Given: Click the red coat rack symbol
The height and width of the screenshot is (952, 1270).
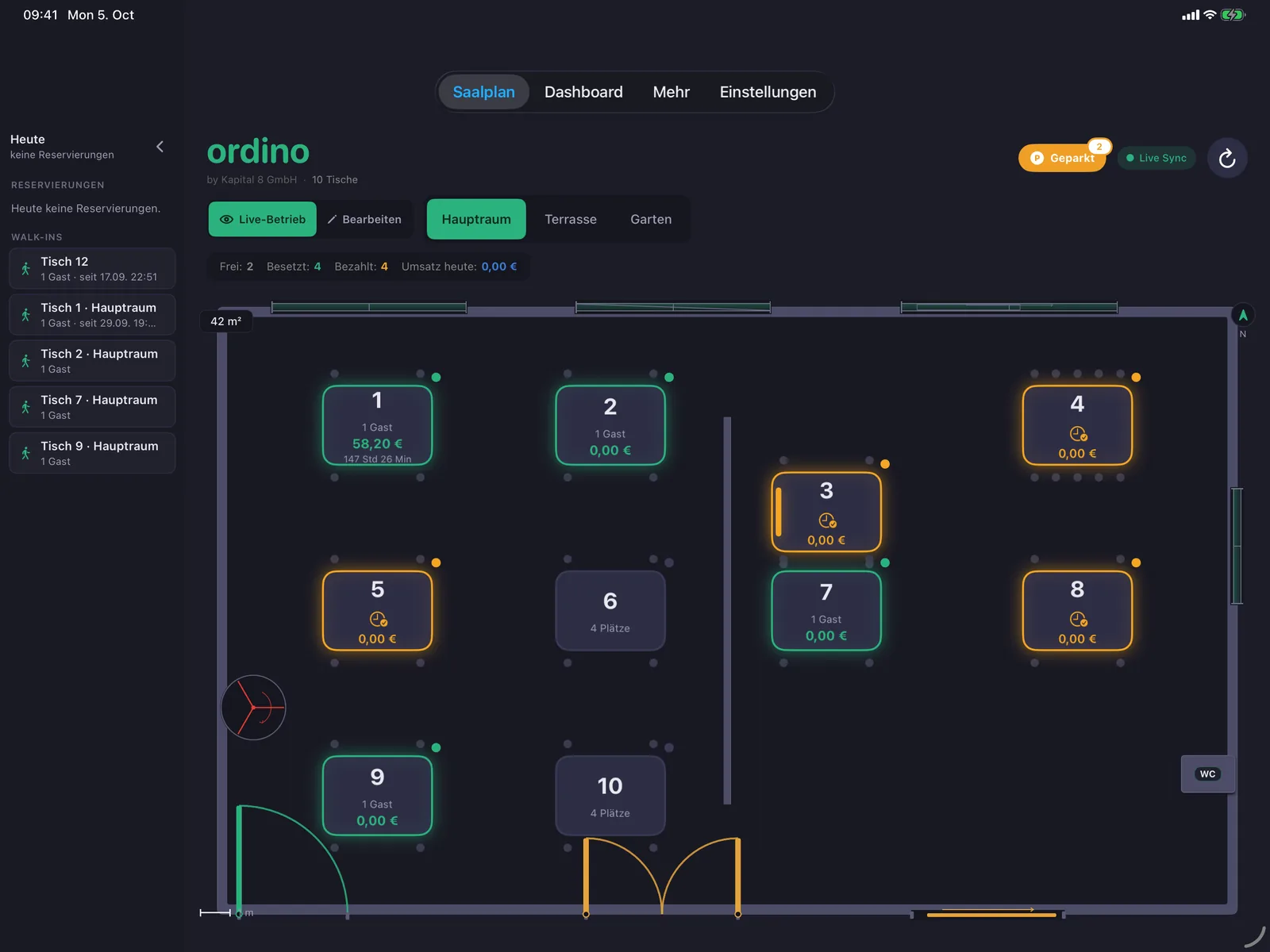Looking at the screenshot, I should tap(253, 708).
